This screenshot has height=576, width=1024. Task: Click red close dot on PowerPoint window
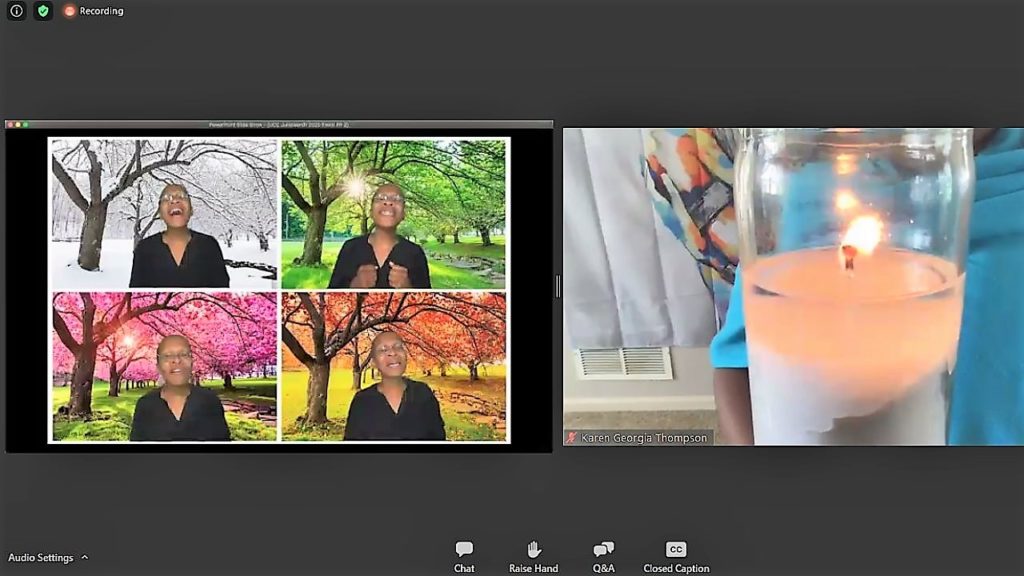(10, 124)
